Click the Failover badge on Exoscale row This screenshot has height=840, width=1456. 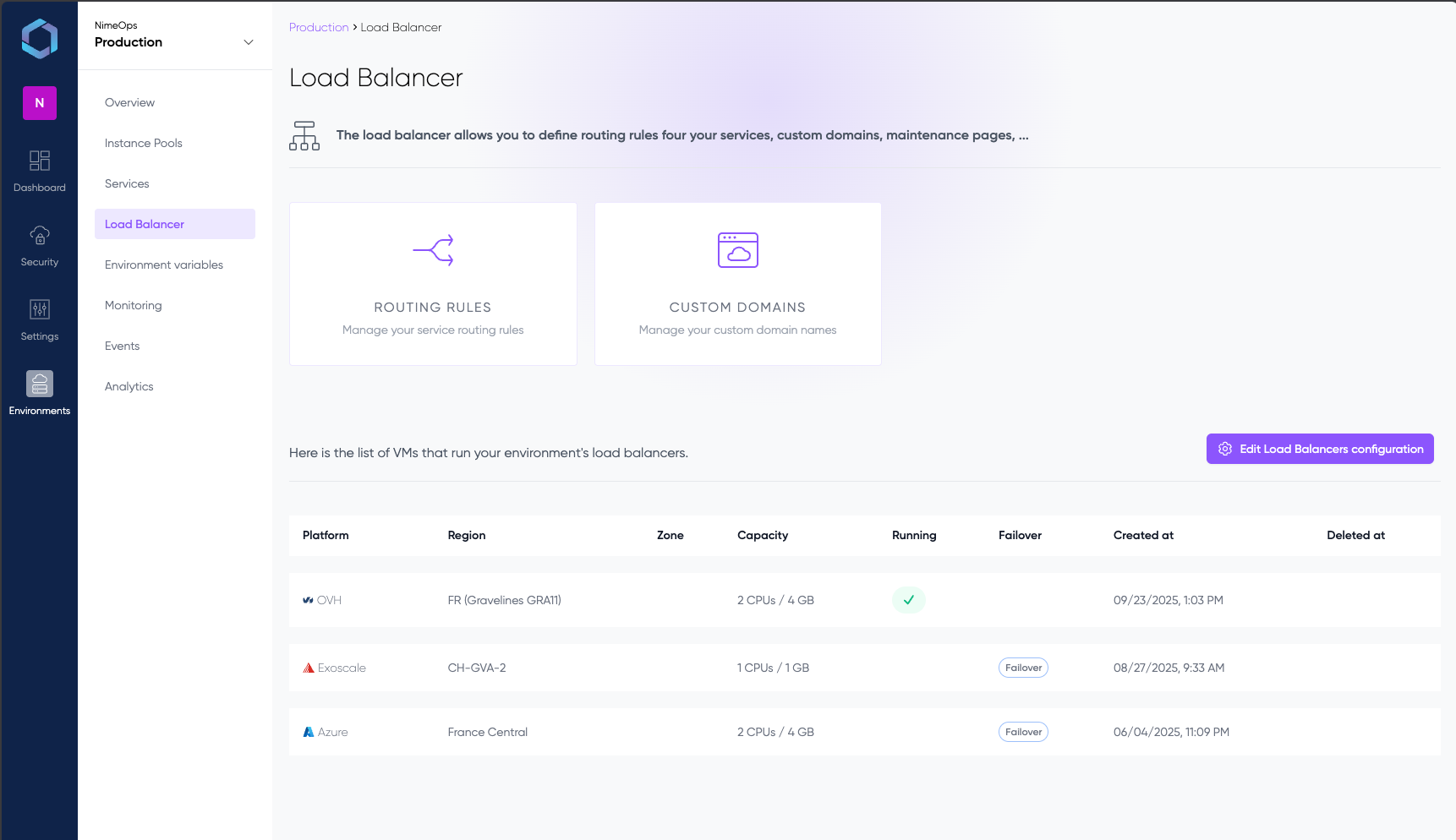click(x=1023, y=668)
